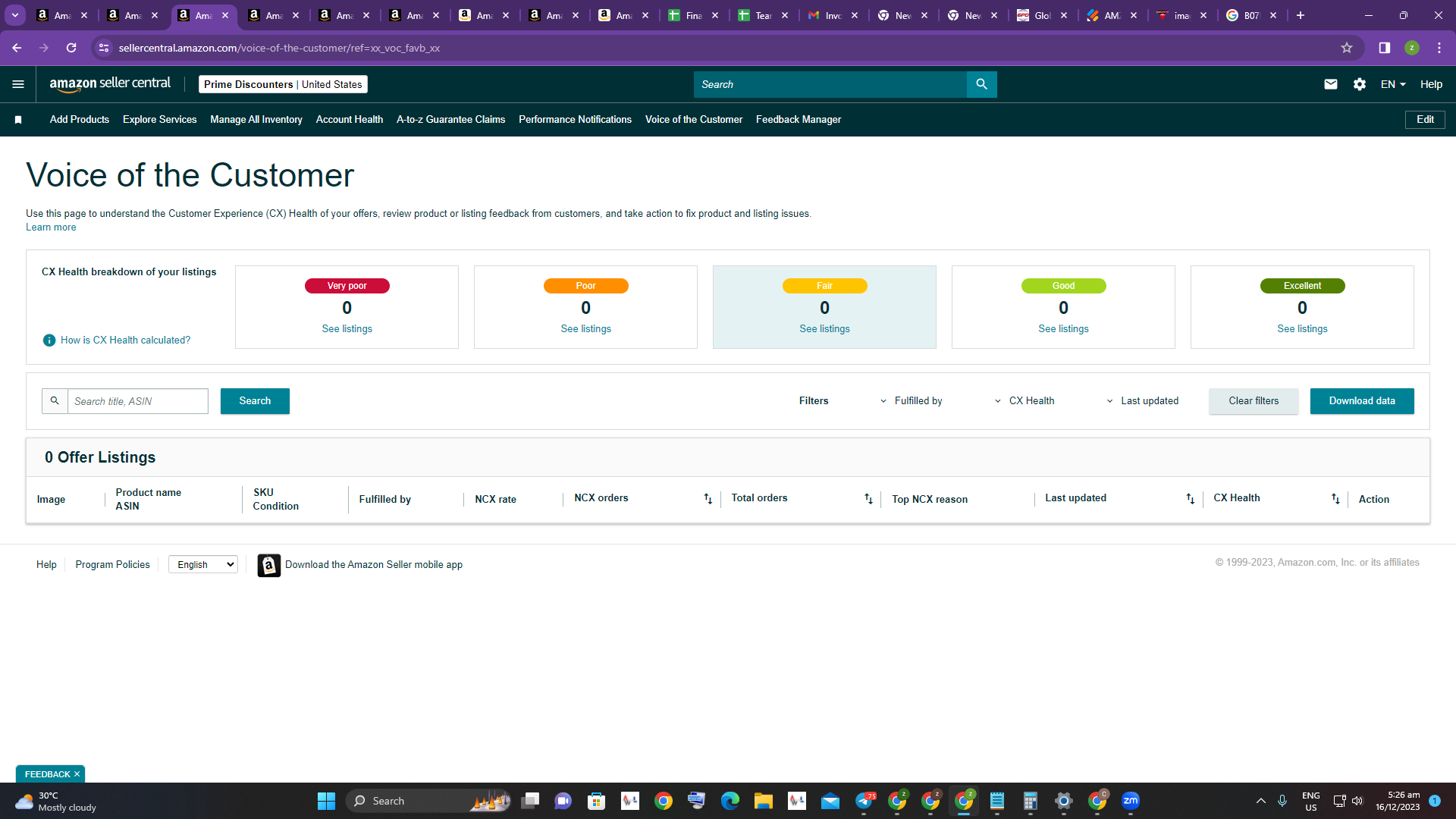
Task: Sort the table by CX Health column
Action: tap(1335, 499)
